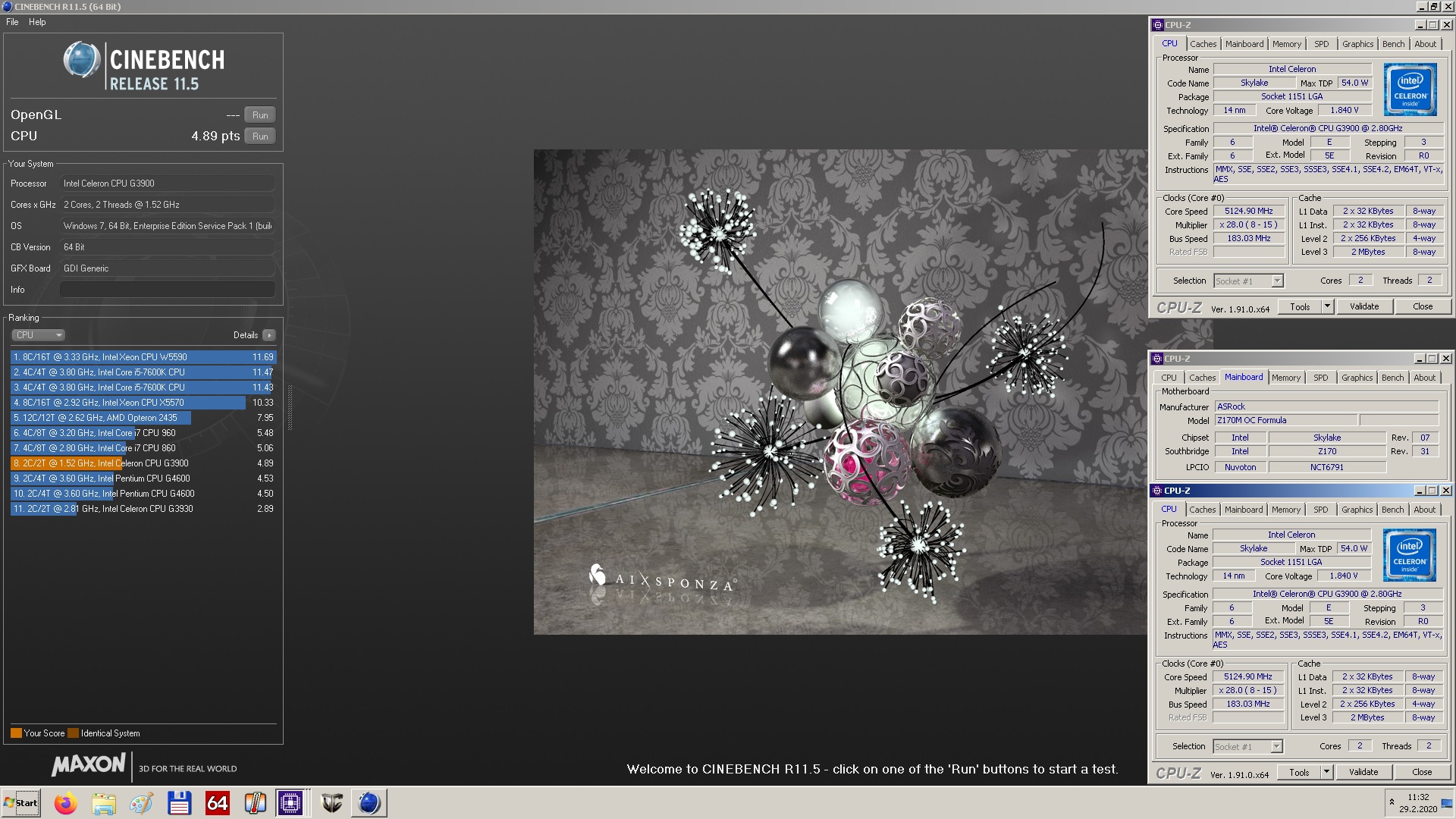Select ranking row Core i7 CPU 860

pyautogui.click(x=143, y=448)
